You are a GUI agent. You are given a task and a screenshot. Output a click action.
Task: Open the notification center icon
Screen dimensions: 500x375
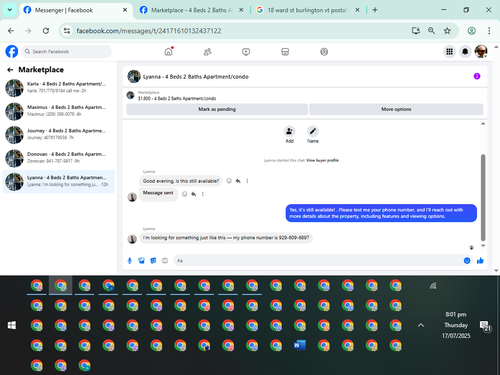[x=485, y=326]
